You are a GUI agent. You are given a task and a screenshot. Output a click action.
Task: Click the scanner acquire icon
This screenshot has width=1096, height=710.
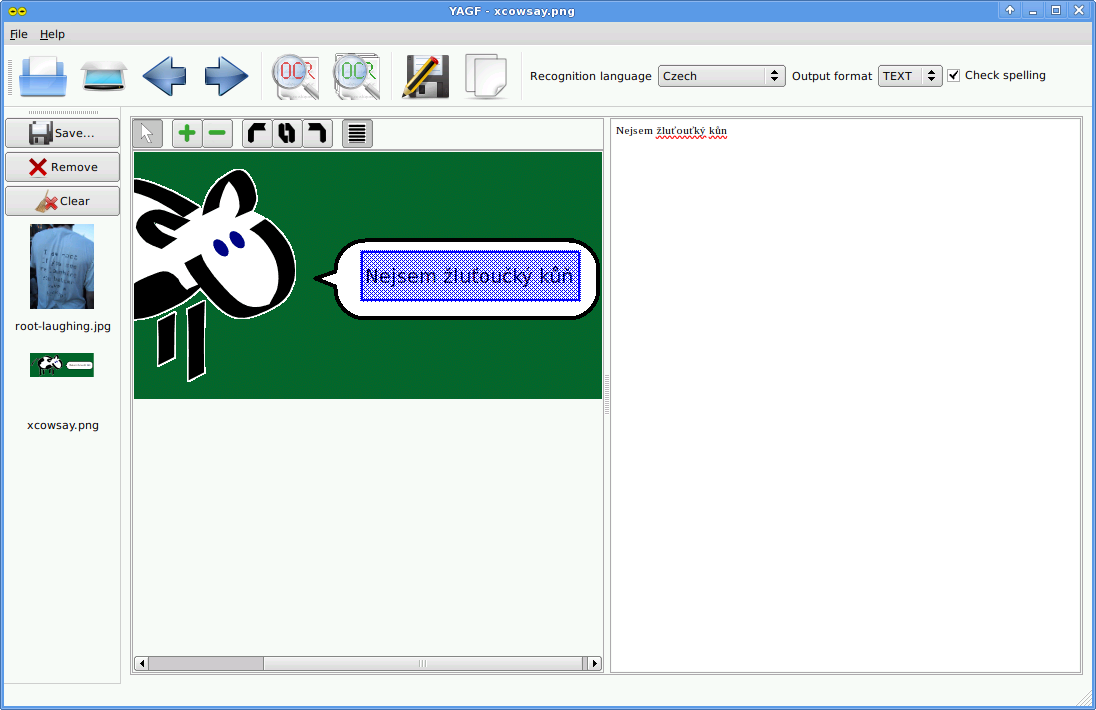(x=103, y=76)
